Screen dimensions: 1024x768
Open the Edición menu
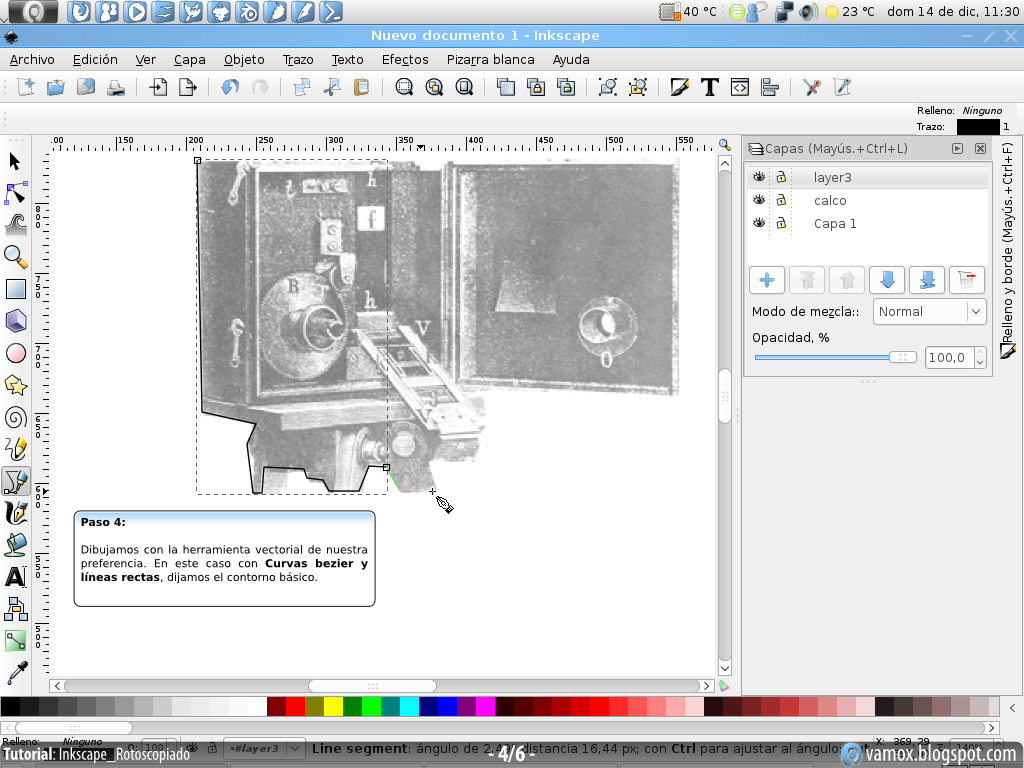click(x=95, y=59)
